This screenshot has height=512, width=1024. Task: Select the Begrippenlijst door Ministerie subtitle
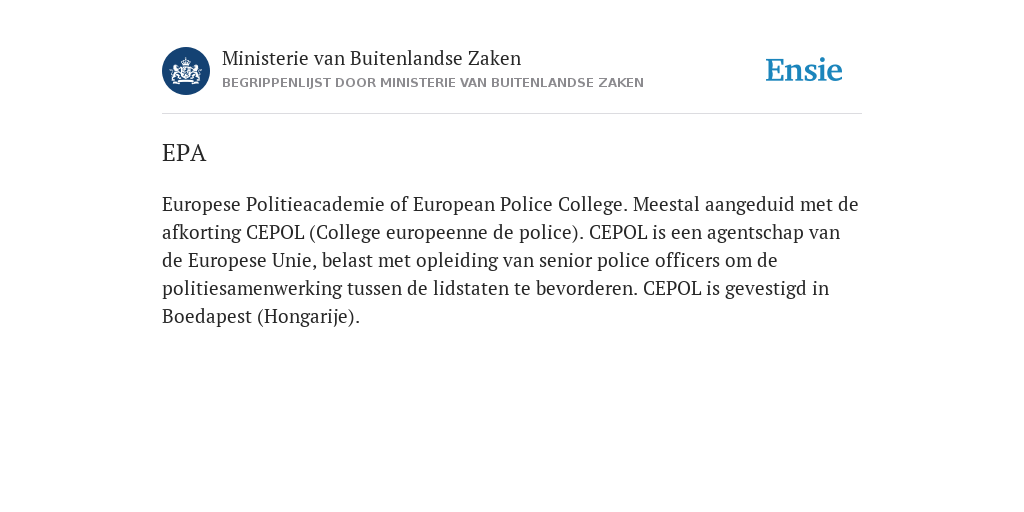tap(433, 83)
